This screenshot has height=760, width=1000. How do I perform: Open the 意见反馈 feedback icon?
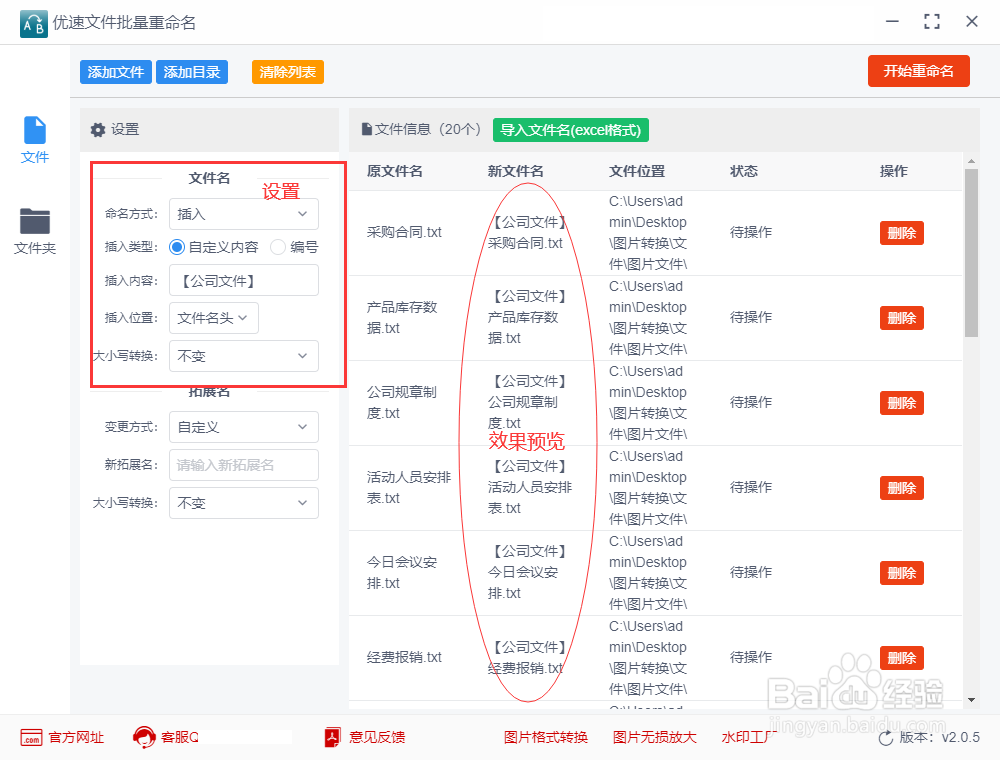(333, 738)
